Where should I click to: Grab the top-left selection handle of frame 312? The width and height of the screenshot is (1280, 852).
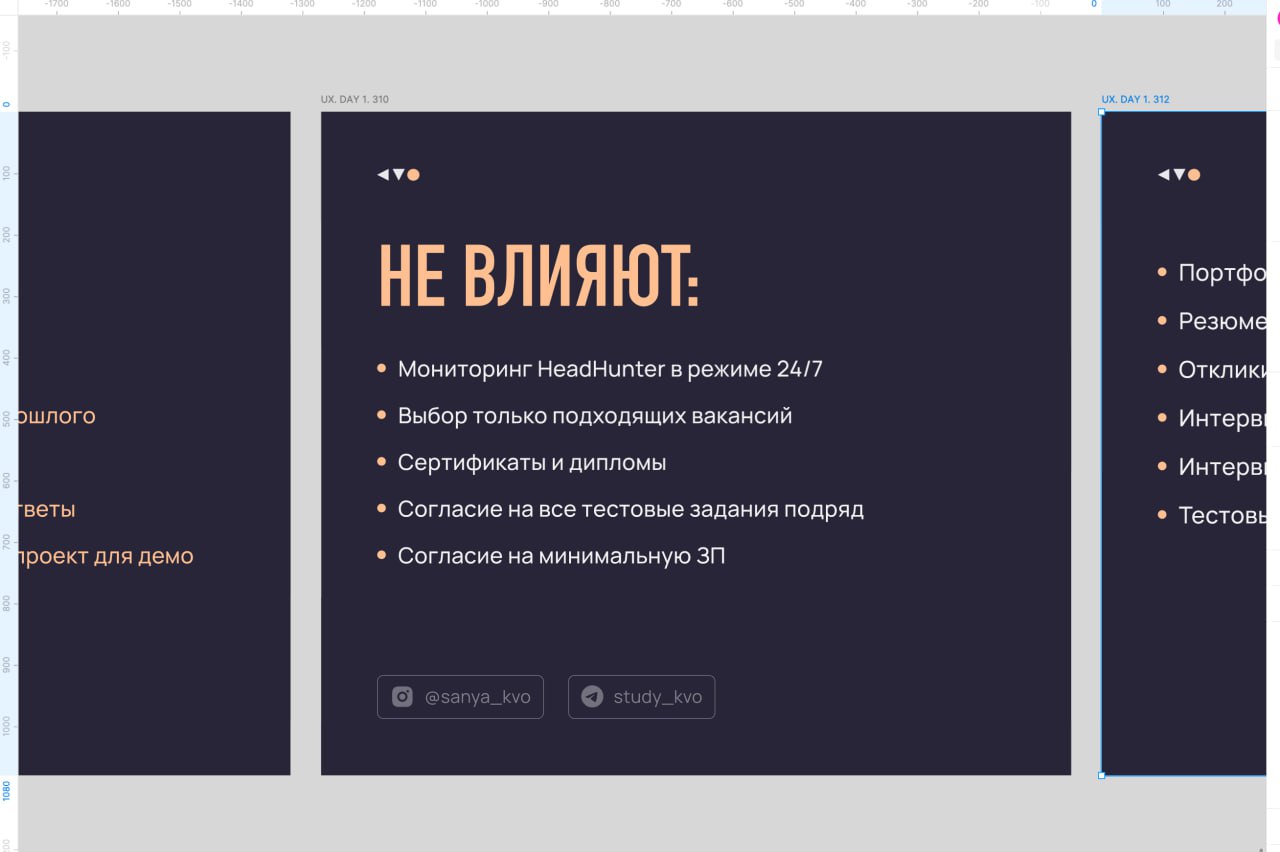(1102, 112)
